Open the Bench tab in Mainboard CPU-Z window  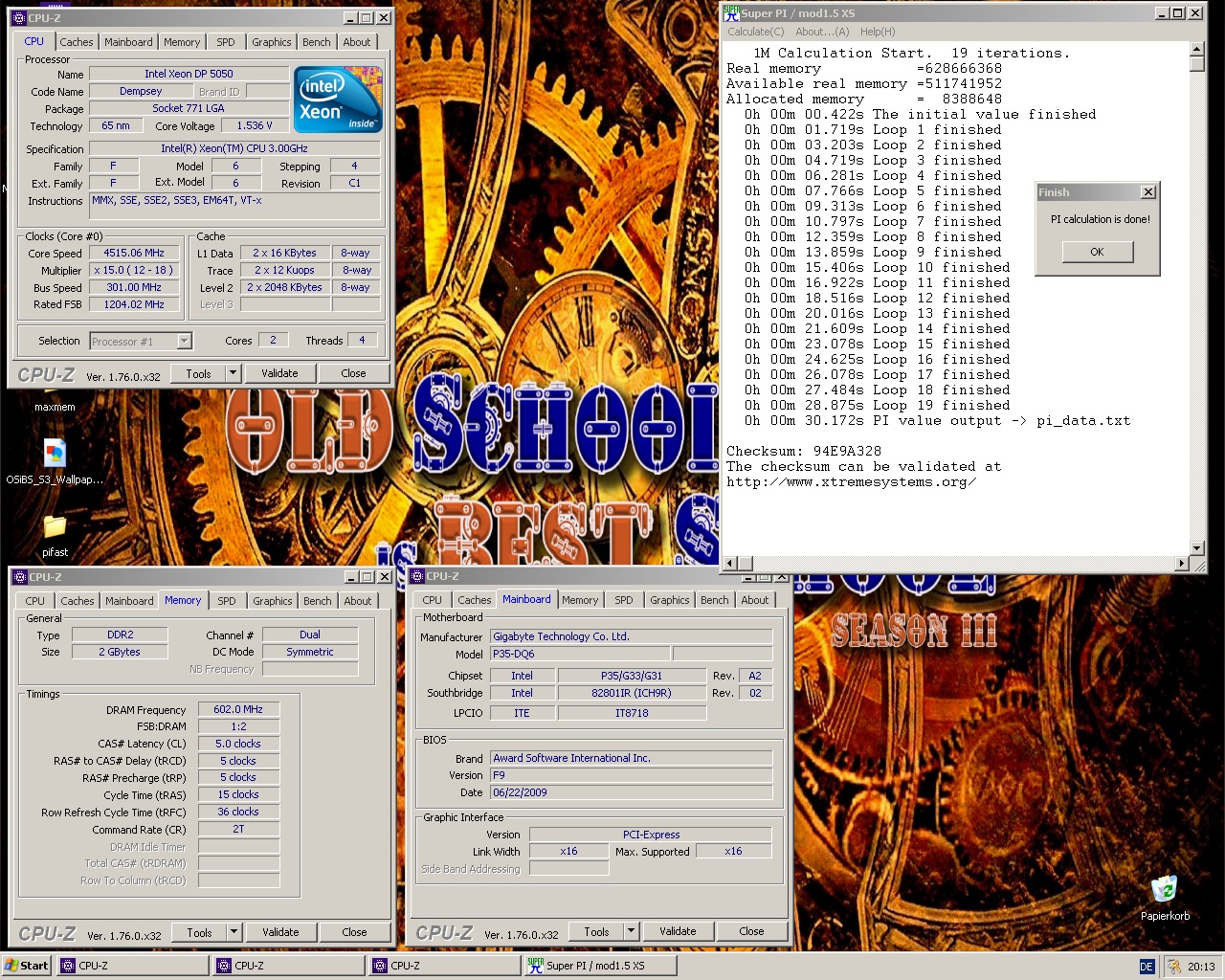(x=714, y=600)
